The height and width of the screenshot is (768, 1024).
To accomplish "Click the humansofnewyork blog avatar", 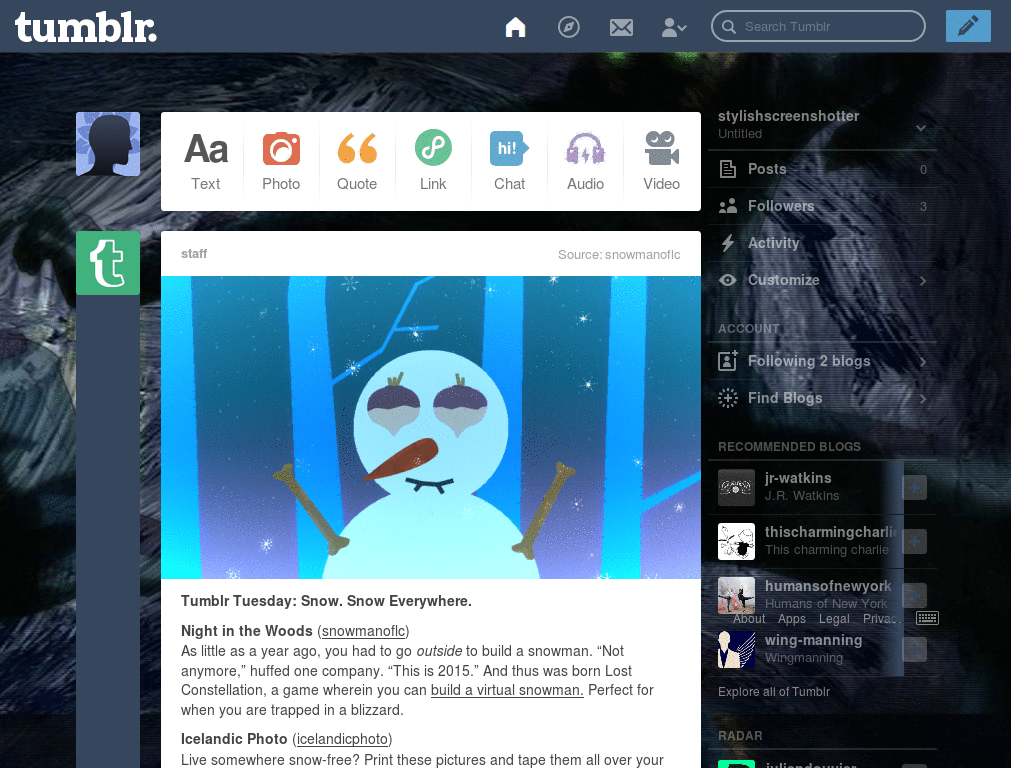I will tap(736, 596).
